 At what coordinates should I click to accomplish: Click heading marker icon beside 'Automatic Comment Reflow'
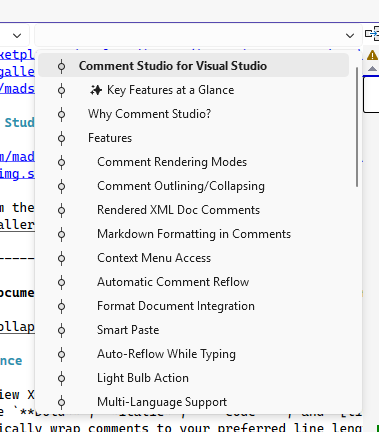tap(61, 282)
